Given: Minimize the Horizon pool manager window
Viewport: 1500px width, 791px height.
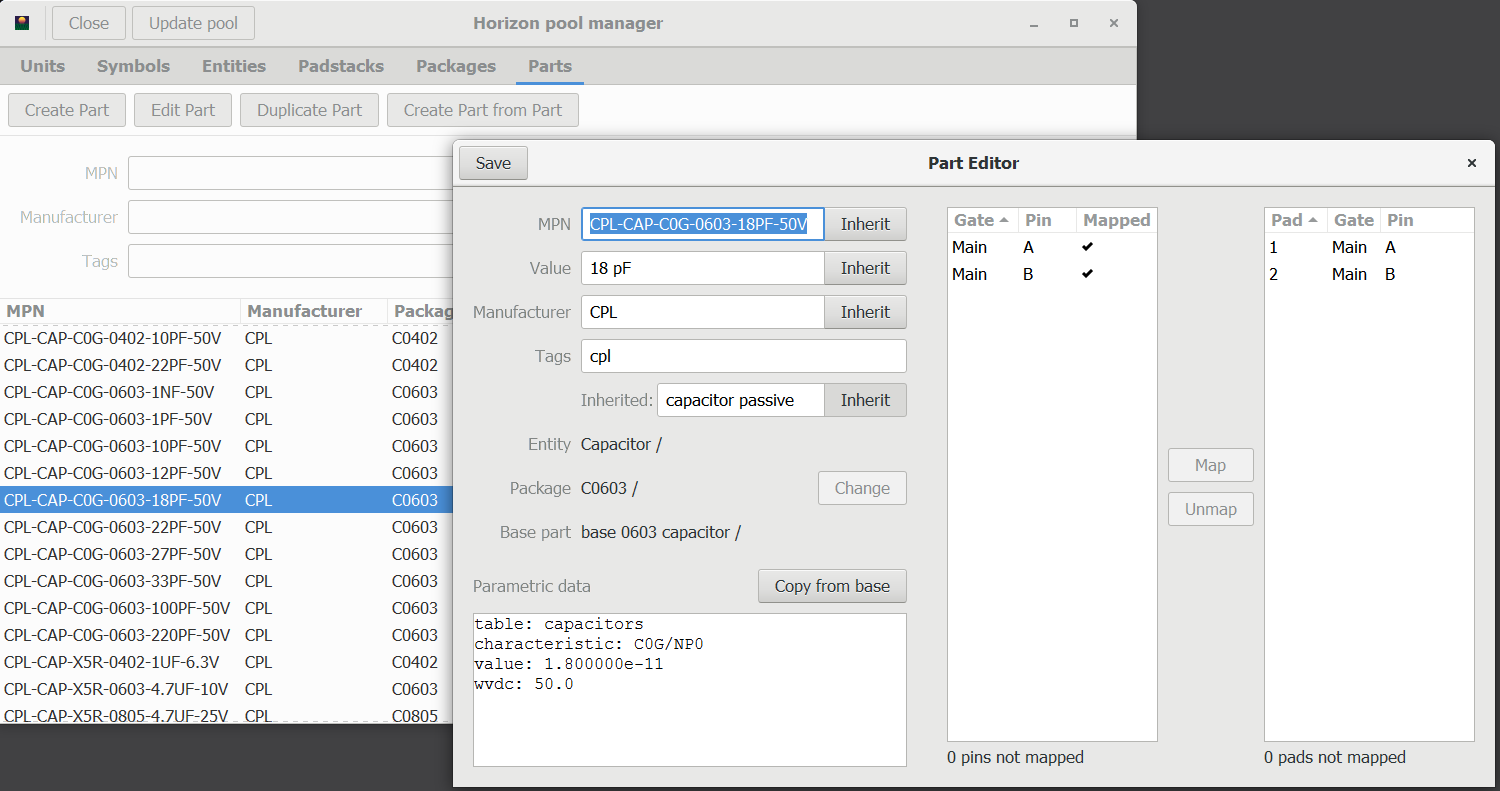Looking at the screenshot, I should (1033, 23).
